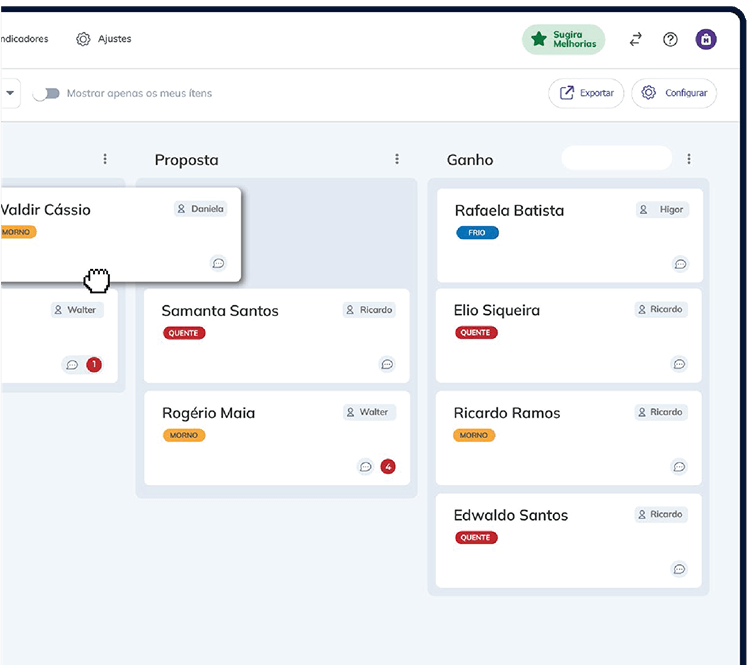Viewport: 749px width, 665px height.
Task: Click the purple user profile icon
Action: coord(706,40)
